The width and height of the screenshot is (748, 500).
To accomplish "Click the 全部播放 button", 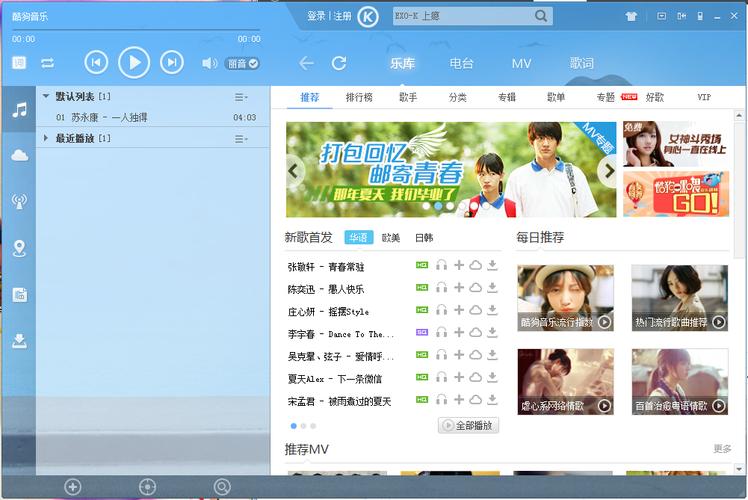I will [x=468, y=425].
